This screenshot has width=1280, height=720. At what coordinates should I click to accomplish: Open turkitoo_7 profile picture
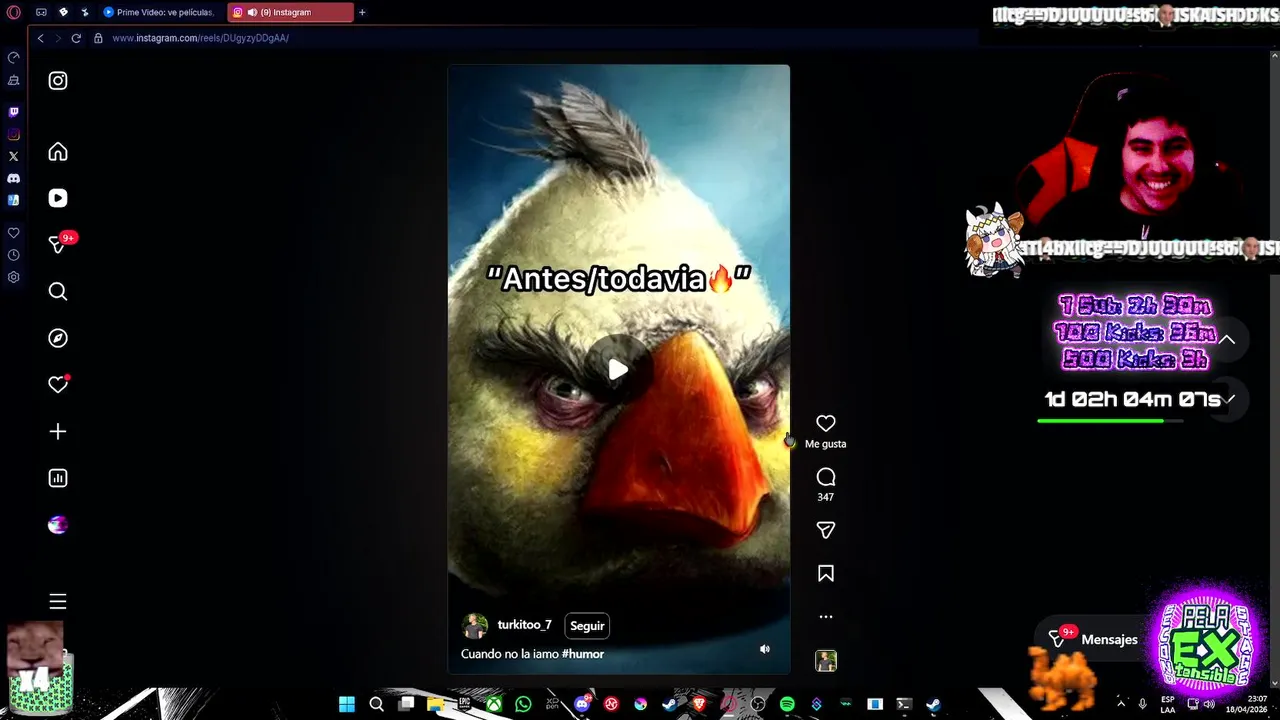click(475, 626)
